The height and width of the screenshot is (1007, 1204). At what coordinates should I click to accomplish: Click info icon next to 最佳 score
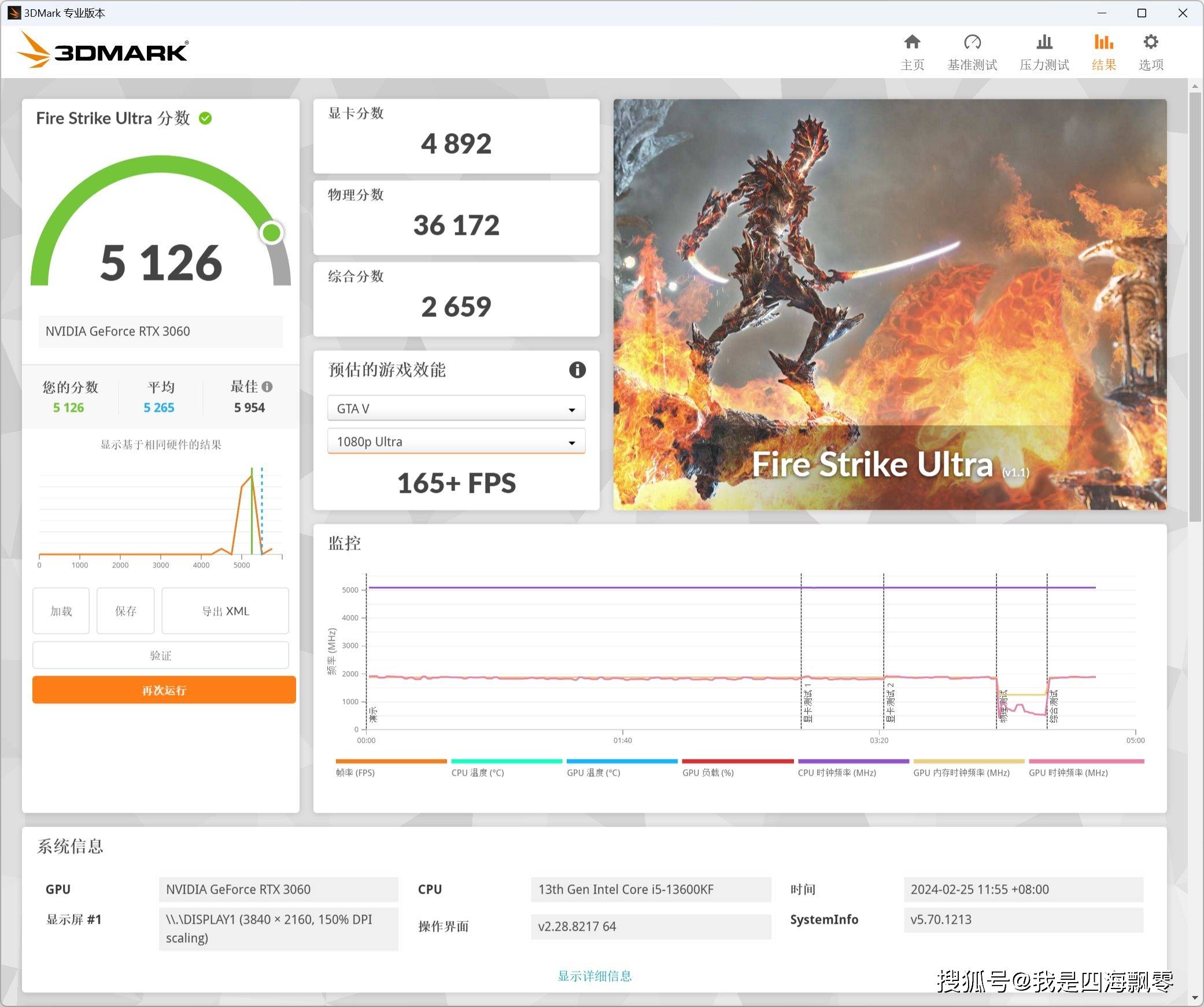click(267, 387)
